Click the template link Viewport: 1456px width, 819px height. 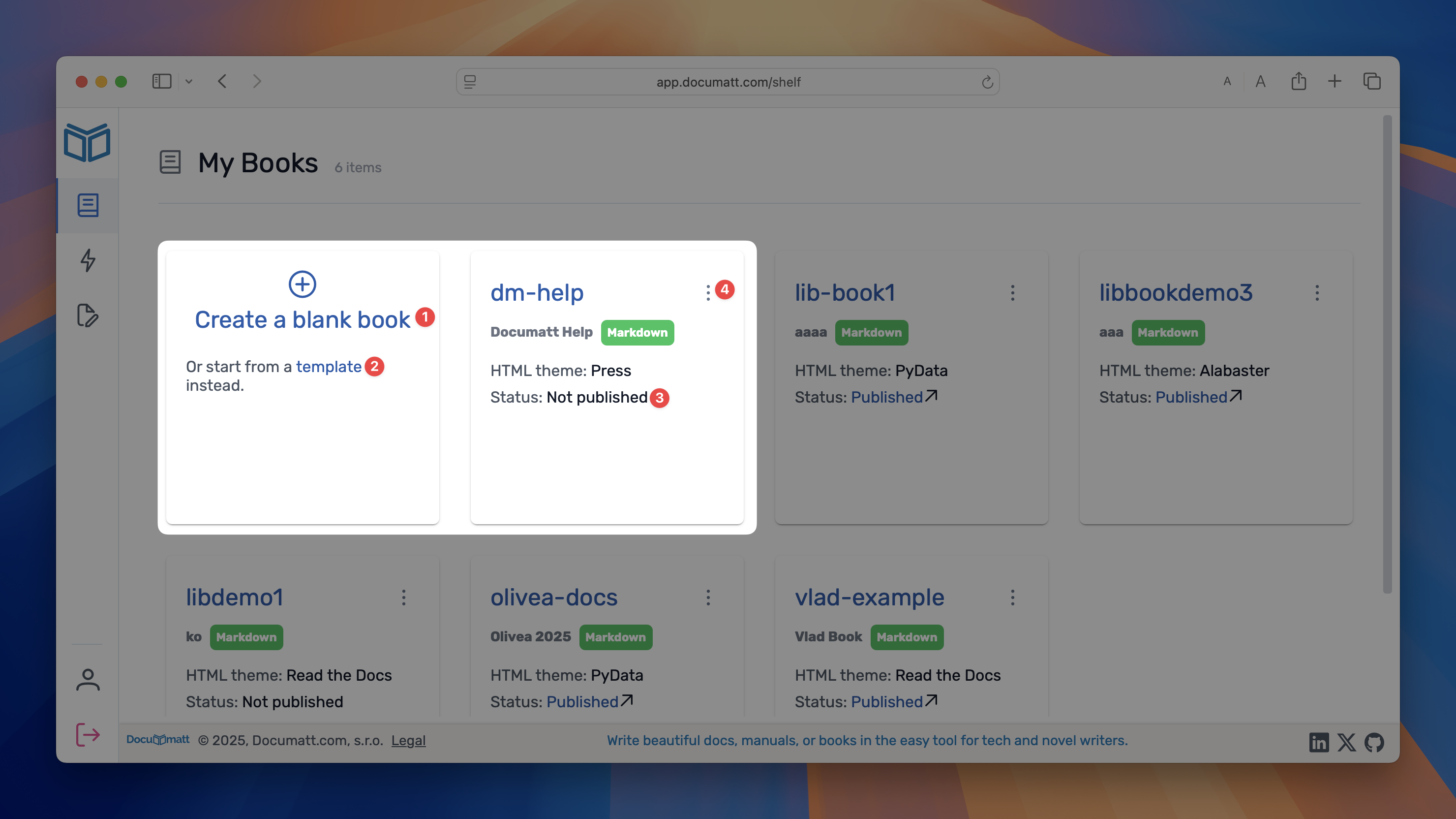(x=329, y=367)
